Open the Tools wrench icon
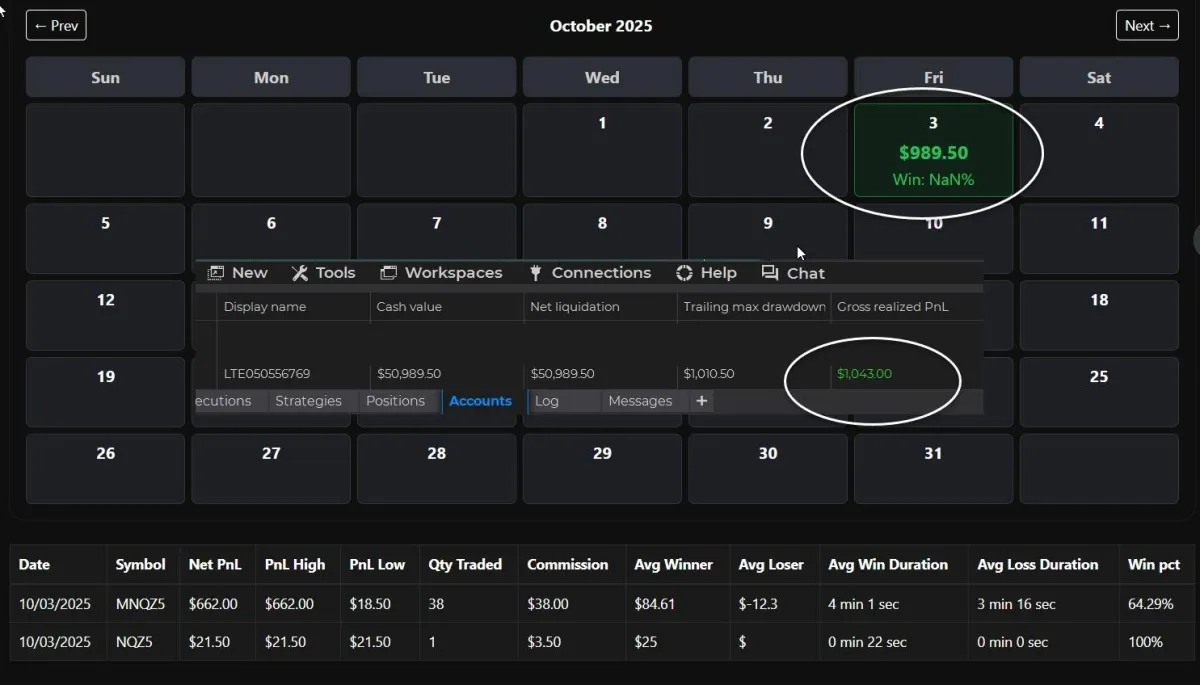Image resolution: width=1200 pixels, height=685 pixels. tap(300, 273)
